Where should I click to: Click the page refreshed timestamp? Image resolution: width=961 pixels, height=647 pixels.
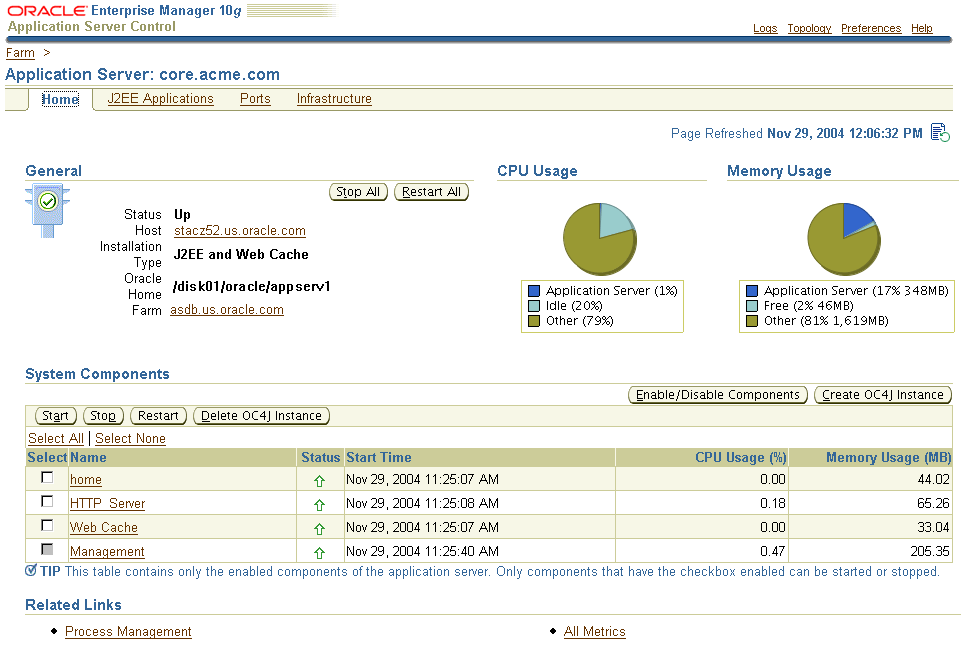click(845, 134)
